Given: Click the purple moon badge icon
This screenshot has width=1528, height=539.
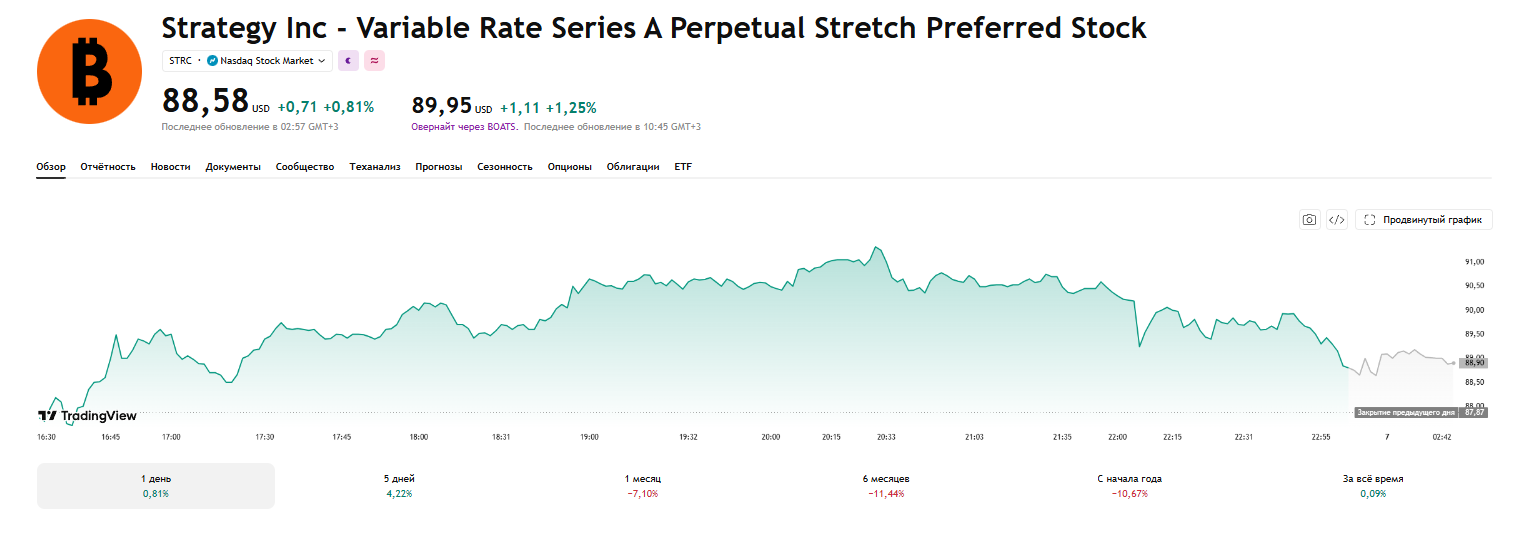Looking at the screenshot, I should click(x=348, y=61).
